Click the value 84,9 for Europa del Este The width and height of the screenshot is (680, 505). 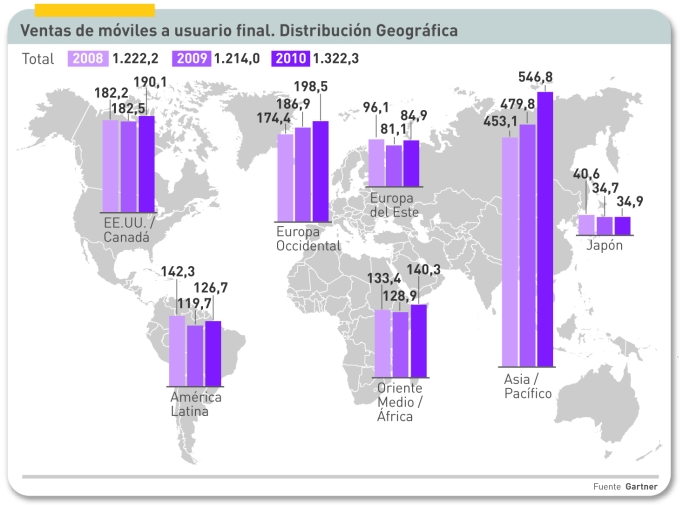click(414, 115)
